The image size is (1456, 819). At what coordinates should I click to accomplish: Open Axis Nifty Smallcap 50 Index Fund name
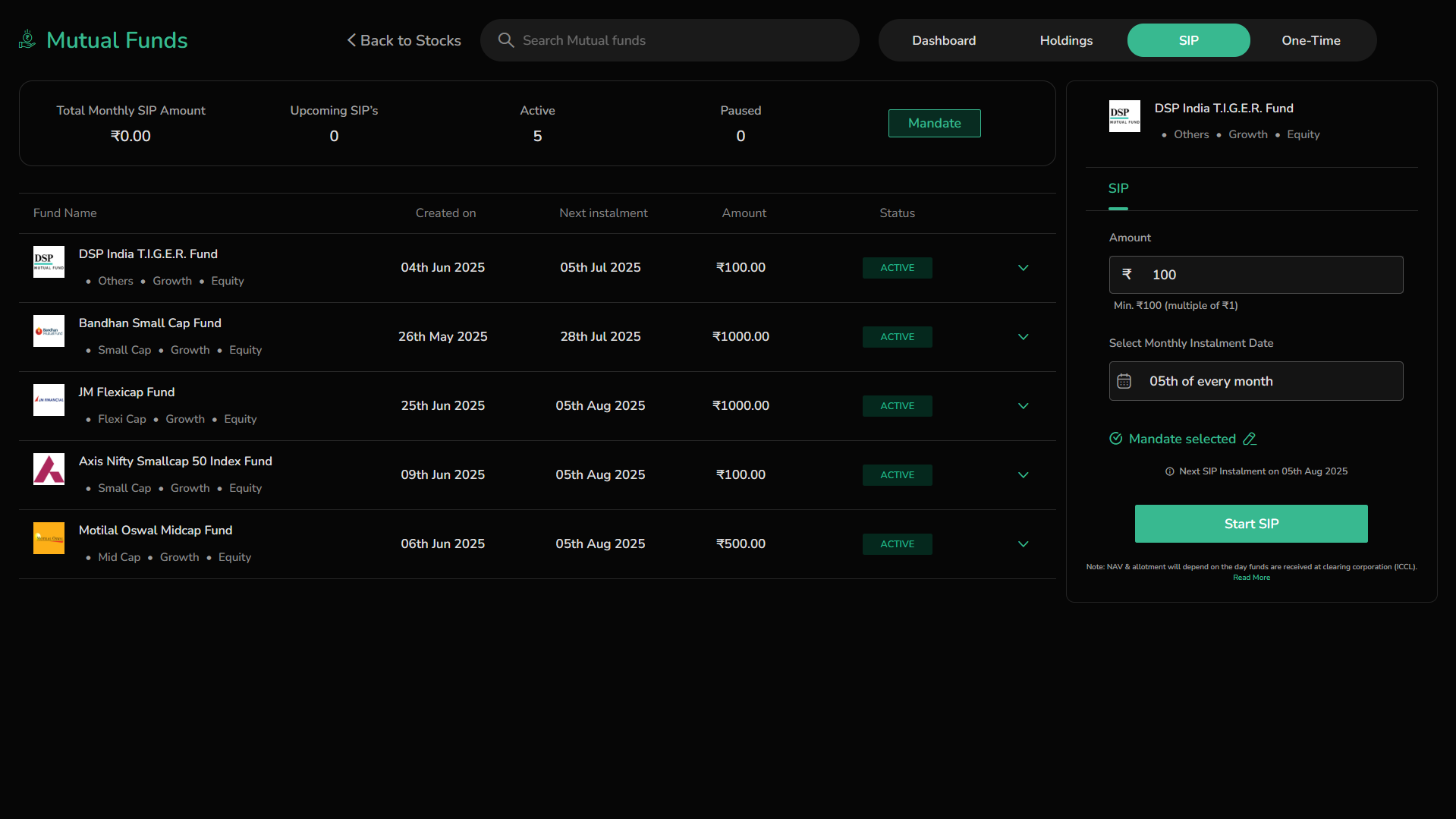tap(175, 461)
